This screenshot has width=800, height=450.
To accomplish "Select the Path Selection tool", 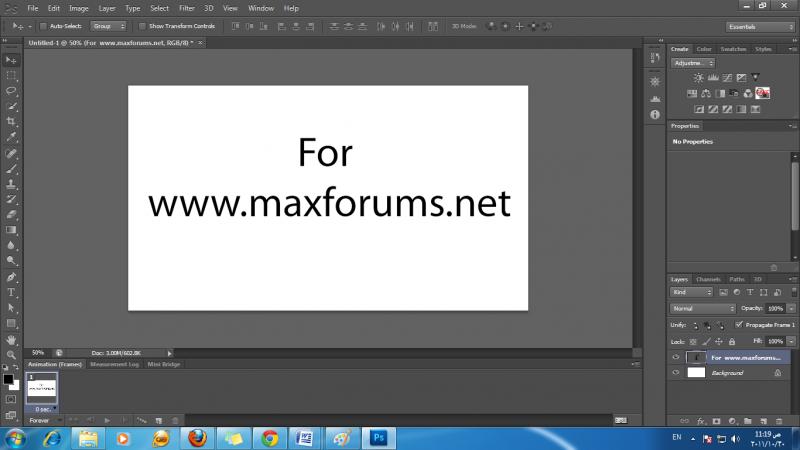I will pos(11,308).
